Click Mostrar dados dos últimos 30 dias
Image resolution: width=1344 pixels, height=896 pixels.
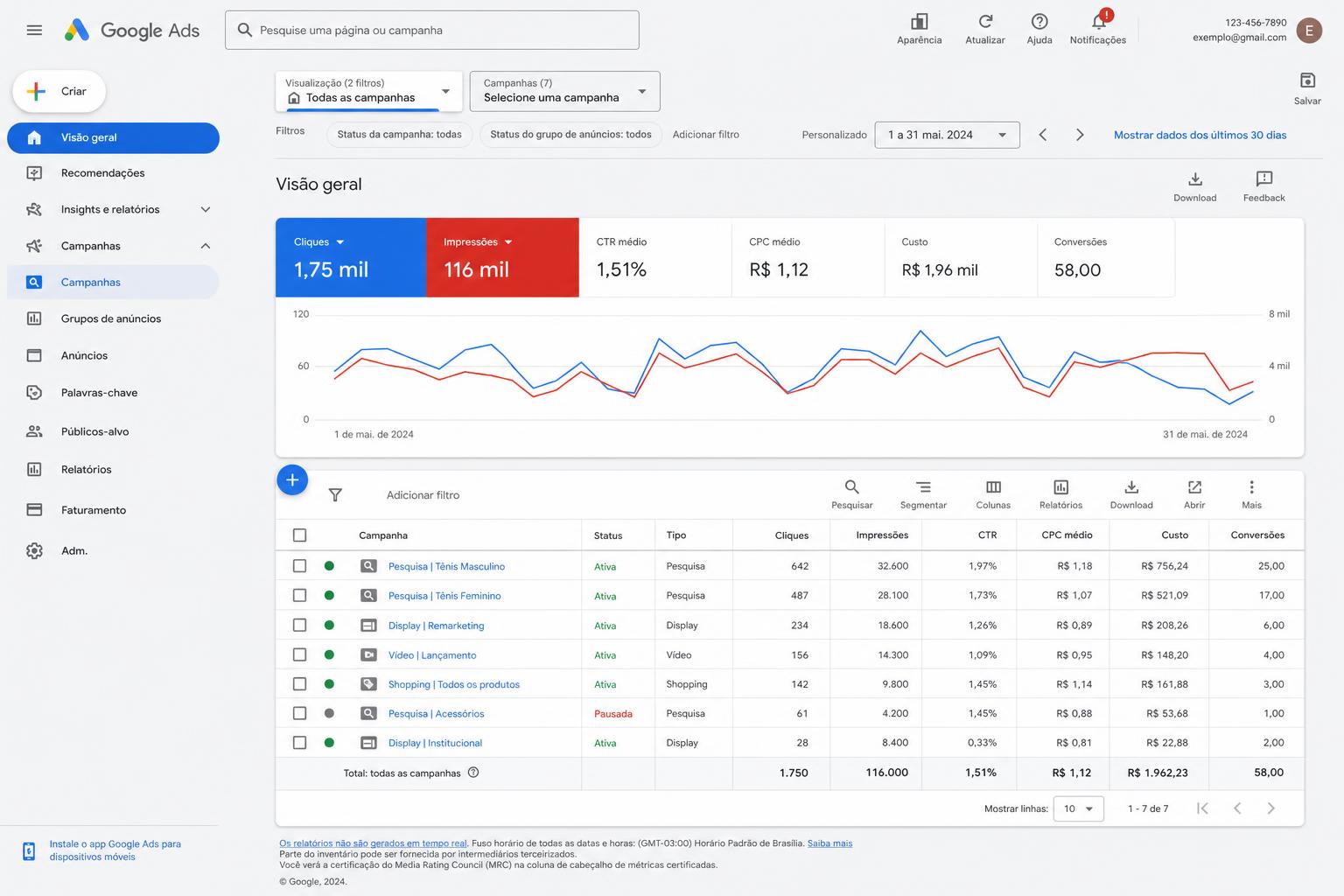tap(1200, 135)
